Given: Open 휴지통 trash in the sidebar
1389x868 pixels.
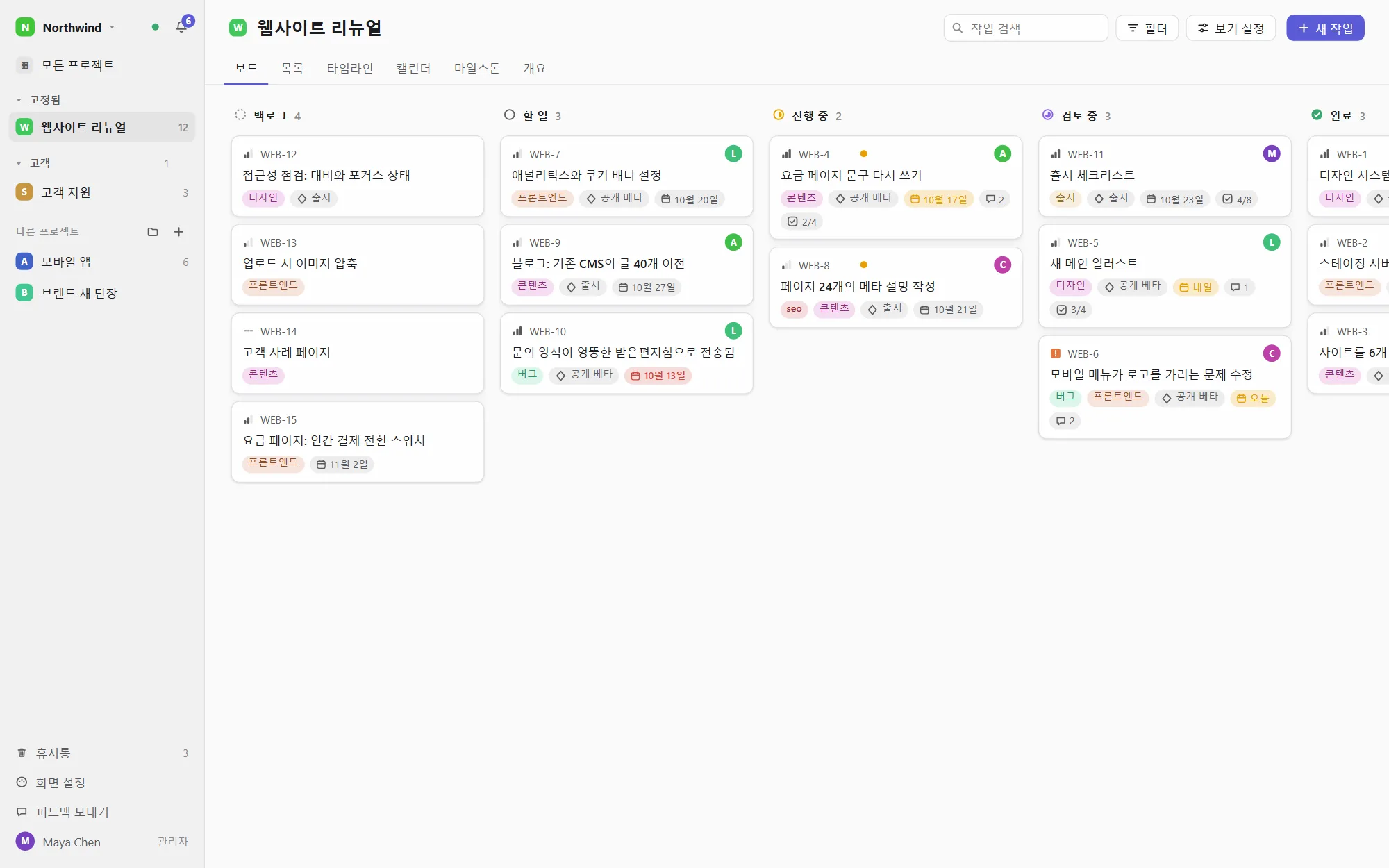Looking at the screenshot, I should 102,753.
